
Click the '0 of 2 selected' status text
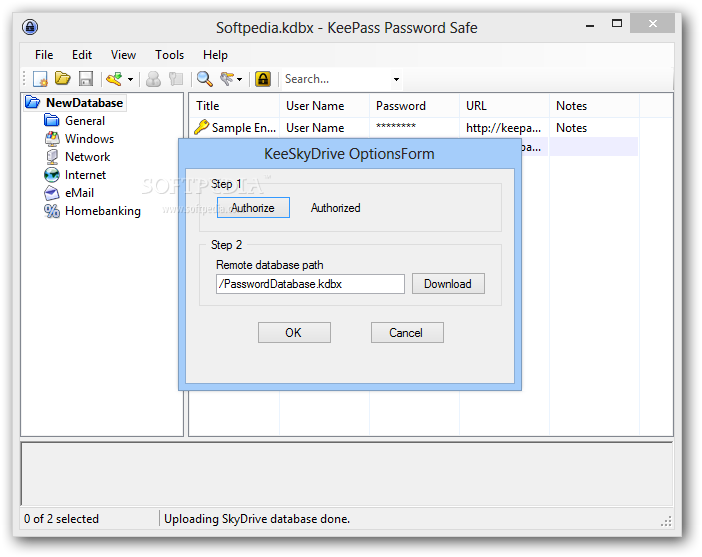click(61, 518)
